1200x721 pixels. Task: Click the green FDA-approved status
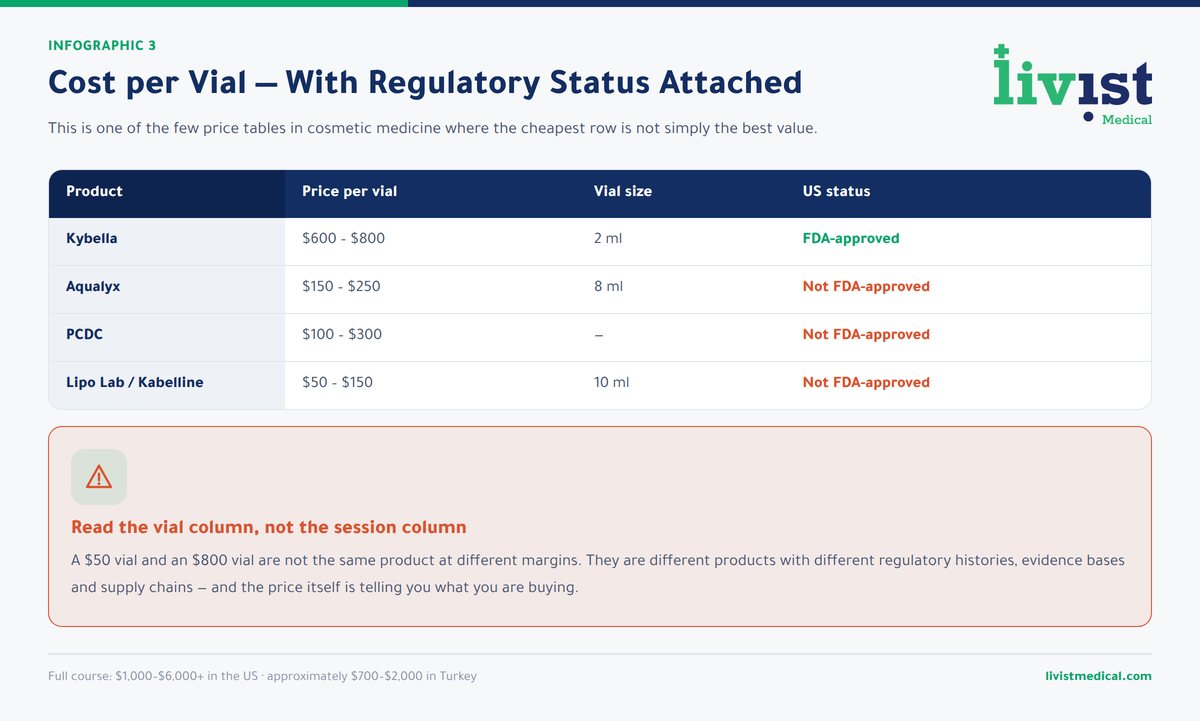point(851,239)
